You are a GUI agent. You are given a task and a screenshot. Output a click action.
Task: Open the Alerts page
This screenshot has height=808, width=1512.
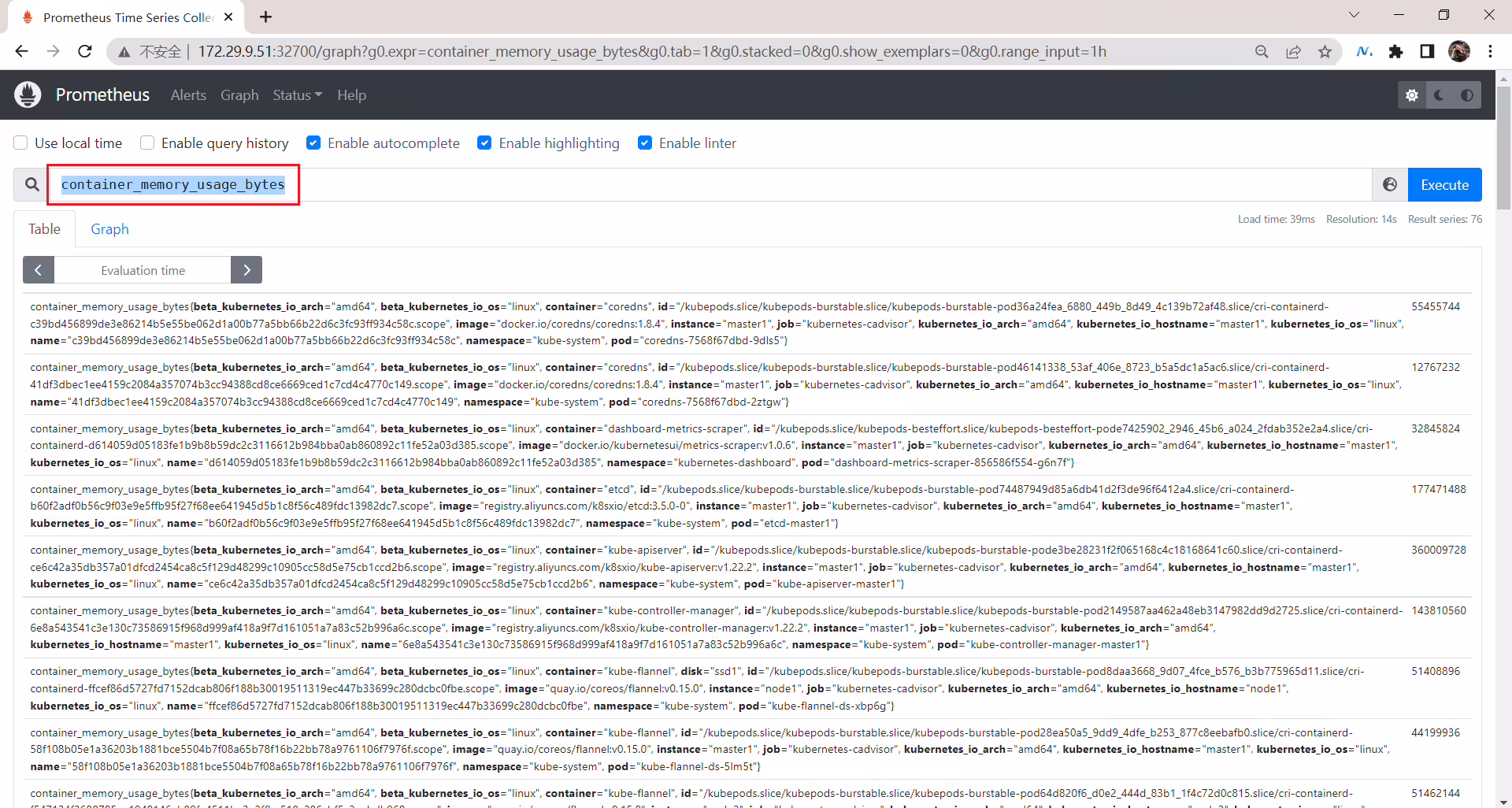[188, 95]
